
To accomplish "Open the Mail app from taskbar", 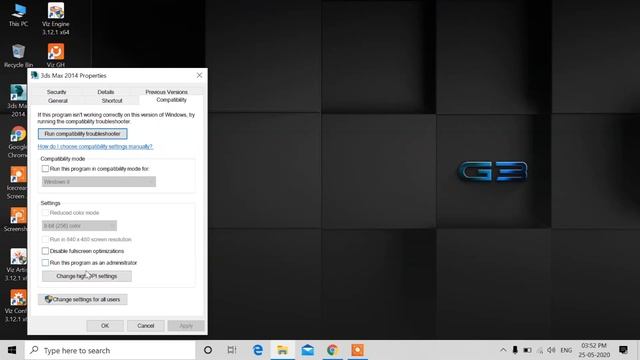I will pos(307,350).
